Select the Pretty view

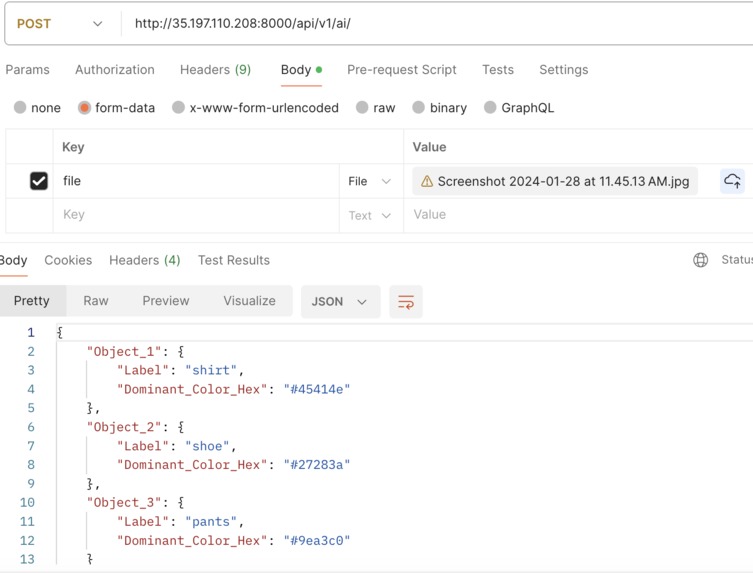click(32, 301)
